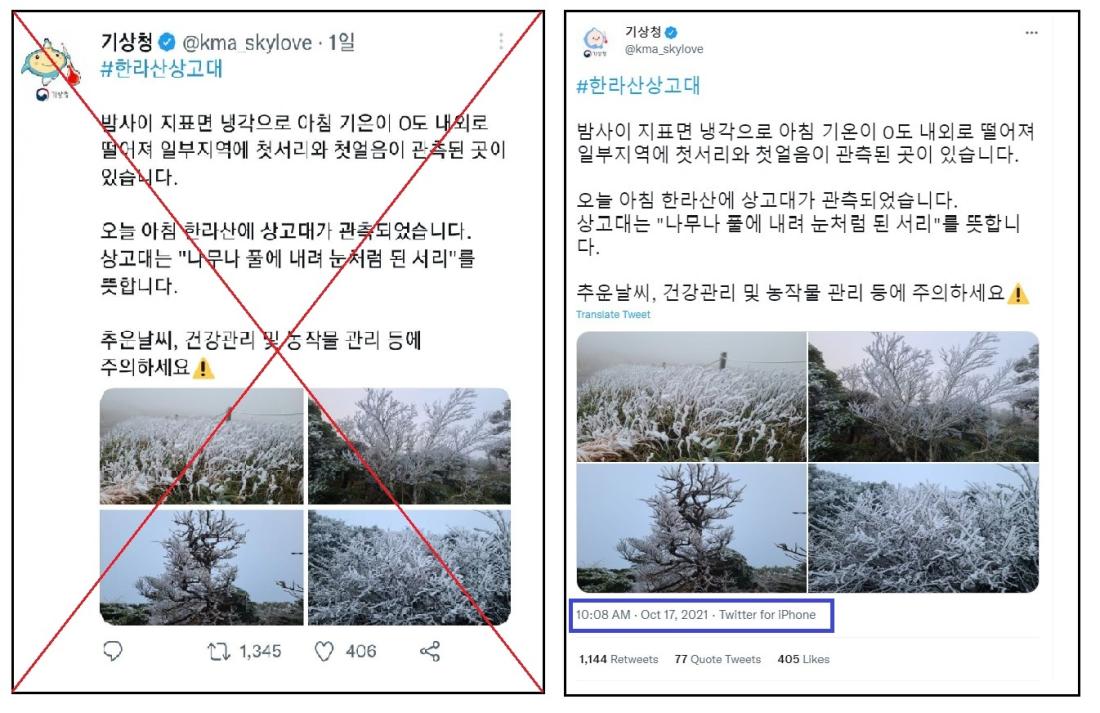Click the KMA profile avatar on left tweet
This screenshot has width=1100, height=713.
(x=51, y=69)
